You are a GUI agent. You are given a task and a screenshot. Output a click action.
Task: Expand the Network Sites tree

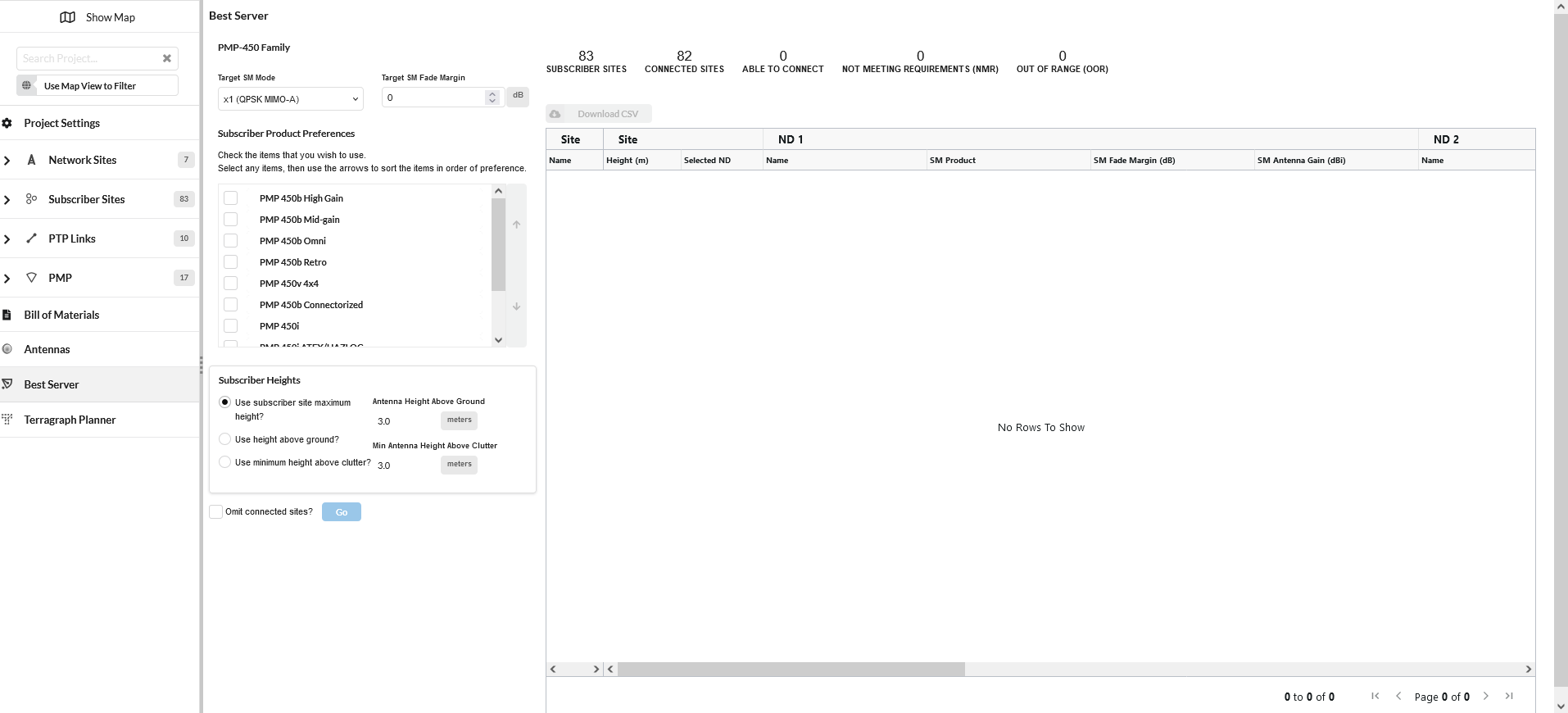coord(7,161)
